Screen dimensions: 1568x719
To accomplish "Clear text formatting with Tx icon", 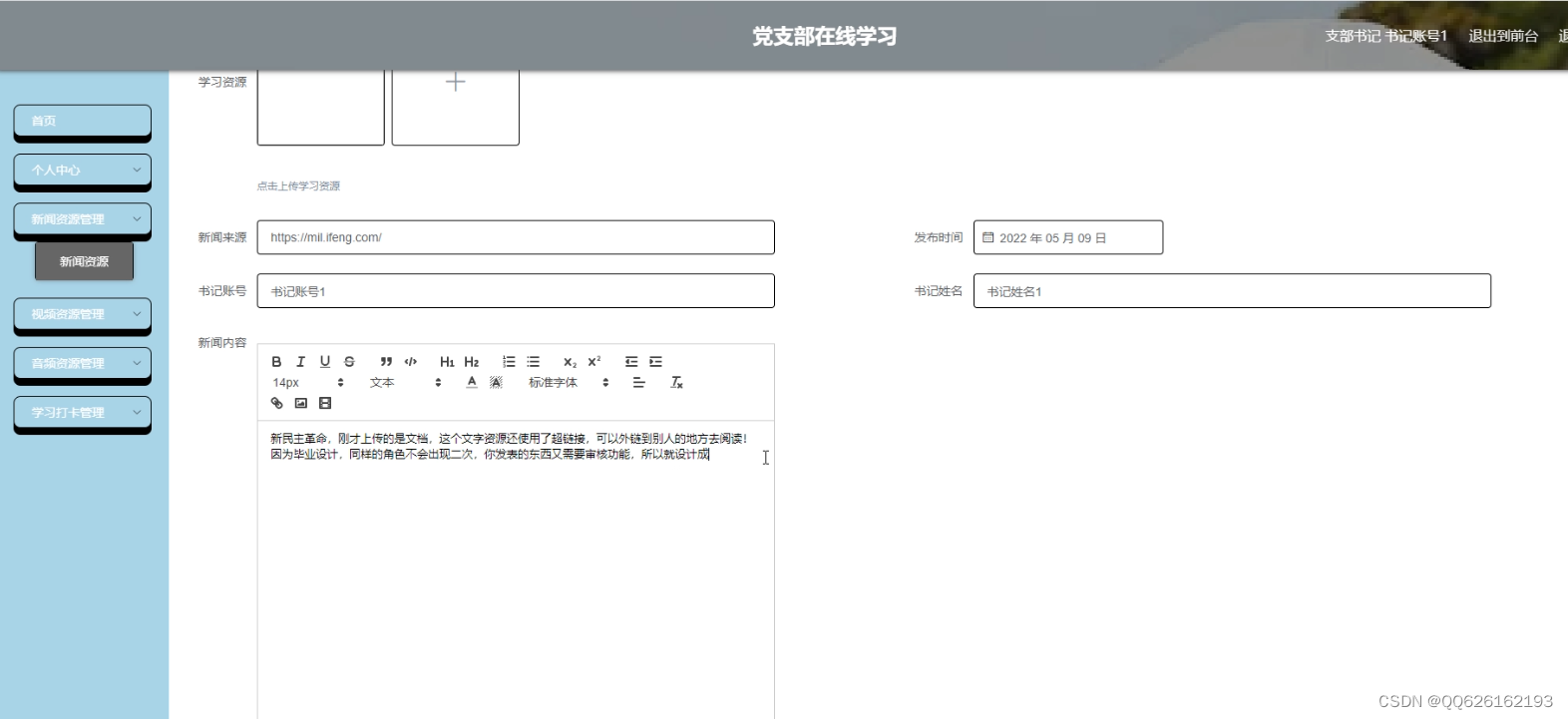I will [676, 383].
